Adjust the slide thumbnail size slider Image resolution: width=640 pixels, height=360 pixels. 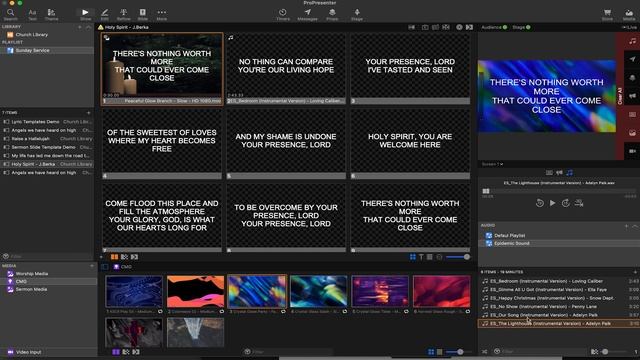tap(458, 257)
